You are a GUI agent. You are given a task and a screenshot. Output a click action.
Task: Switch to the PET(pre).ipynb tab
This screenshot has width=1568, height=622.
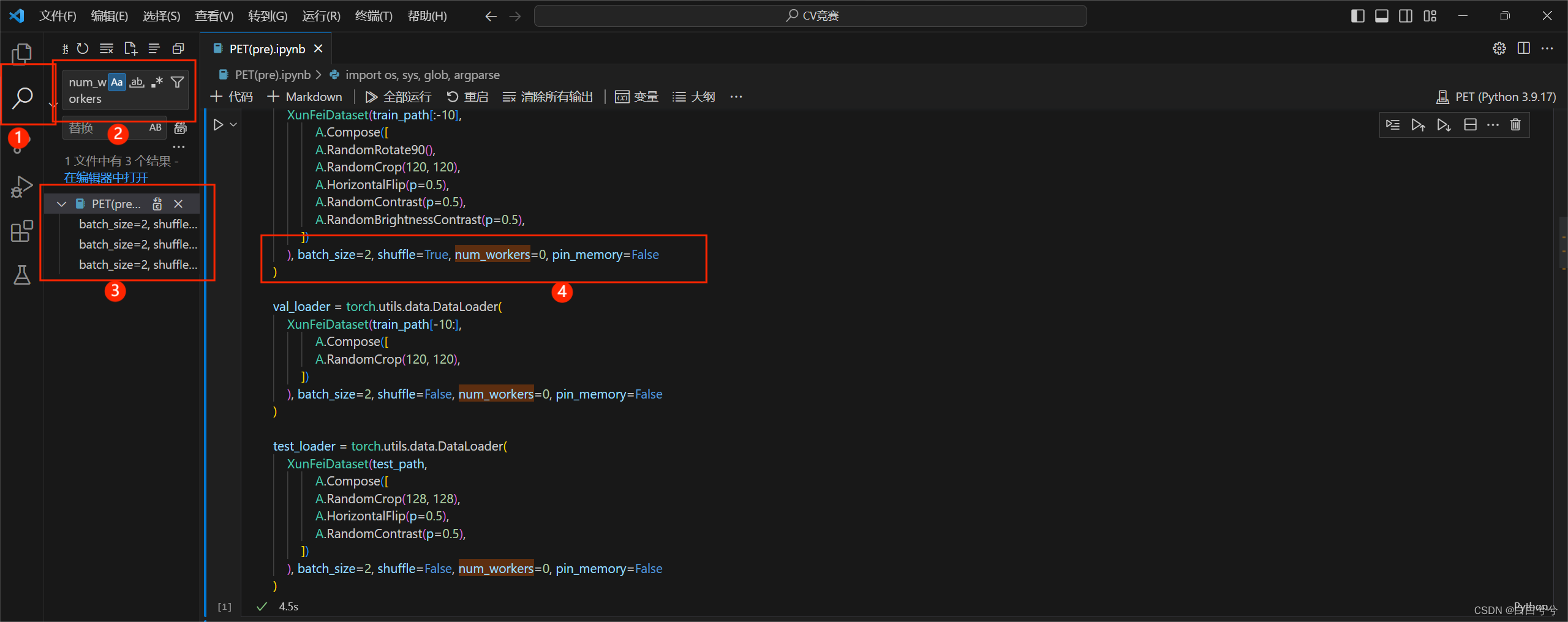tap(267, 49)
